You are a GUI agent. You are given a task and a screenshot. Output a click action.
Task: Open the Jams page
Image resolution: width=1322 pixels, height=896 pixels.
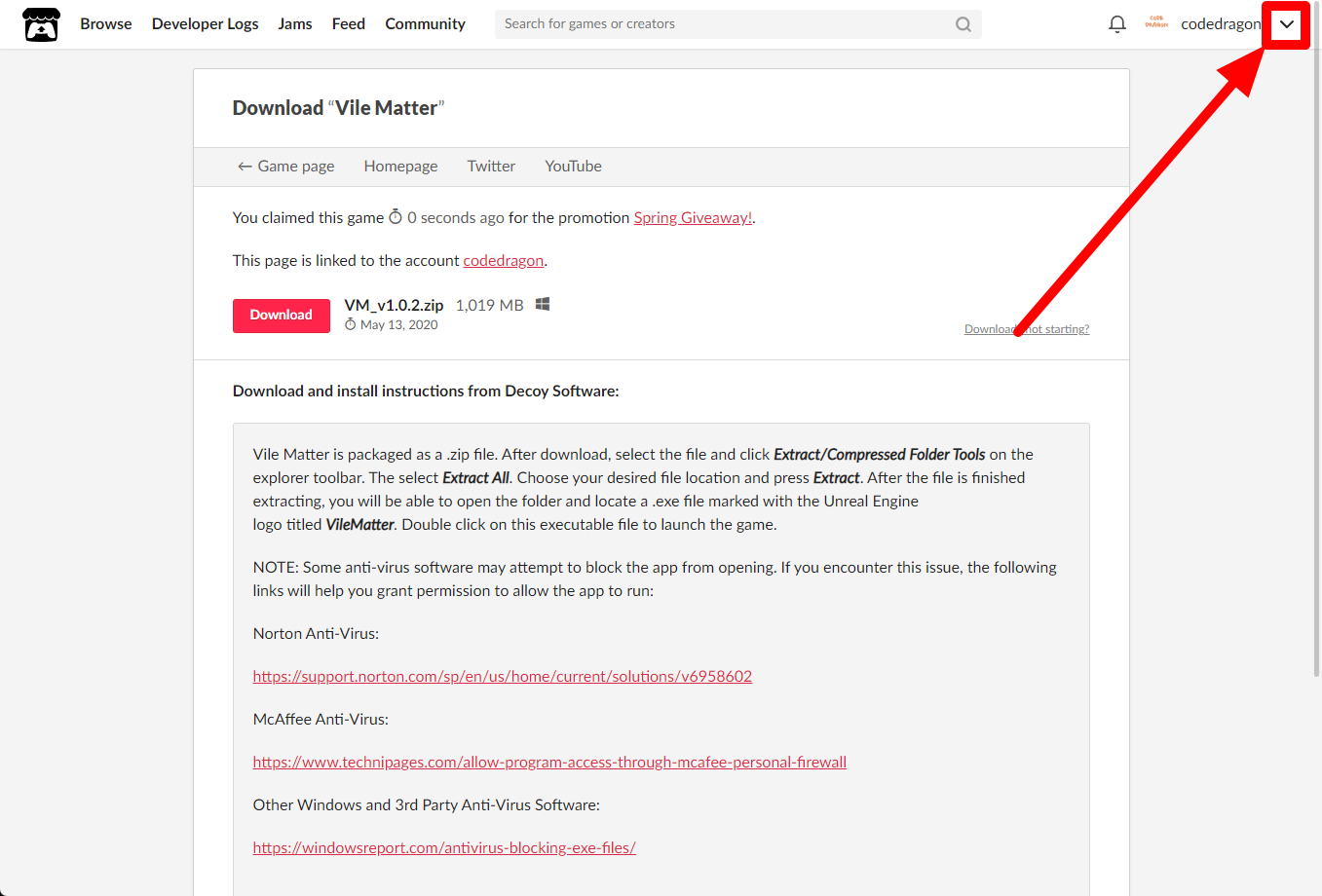coord(295,24)
